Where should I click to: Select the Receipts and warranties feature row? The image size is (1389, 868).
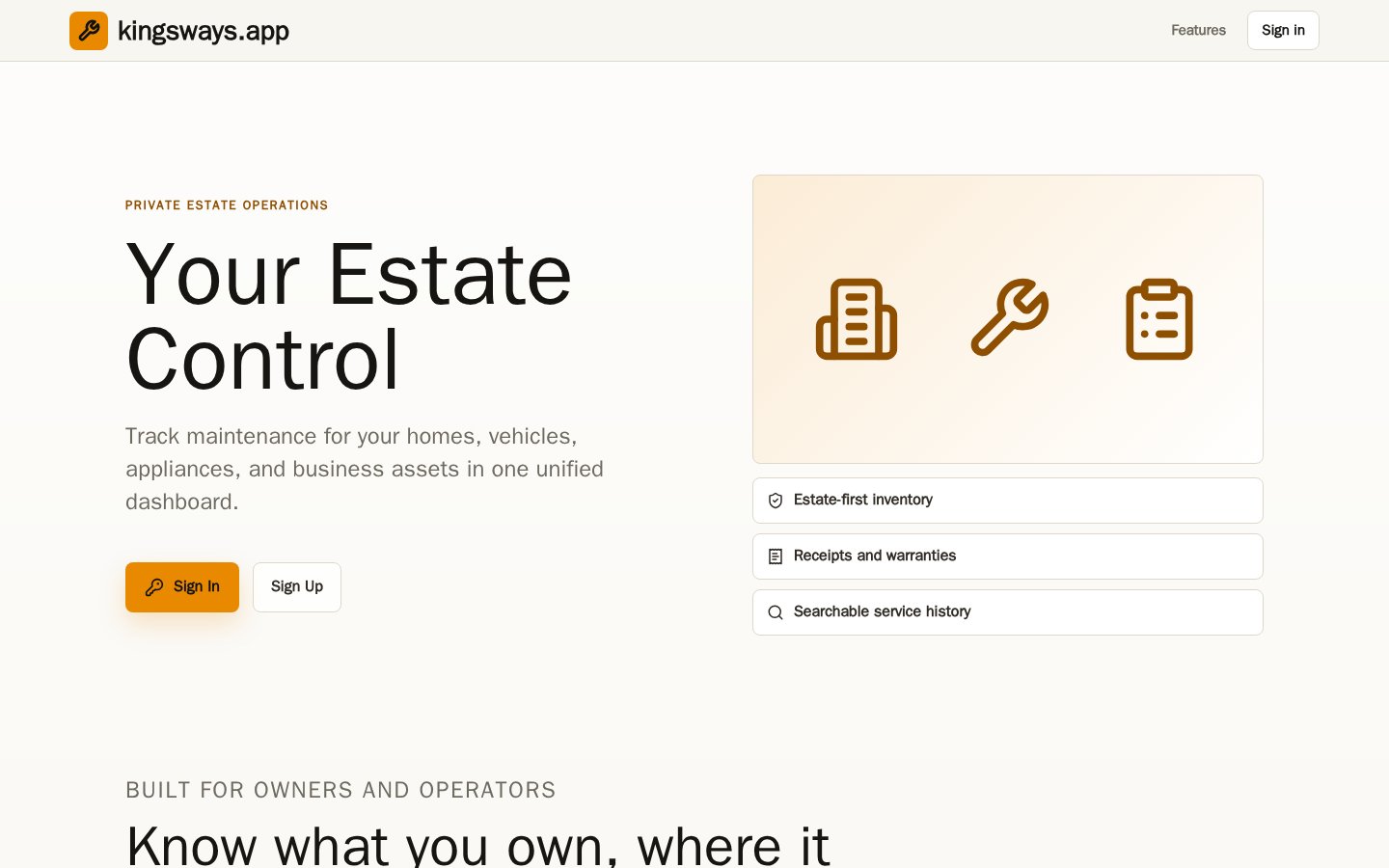click(x=1008, y=556)
